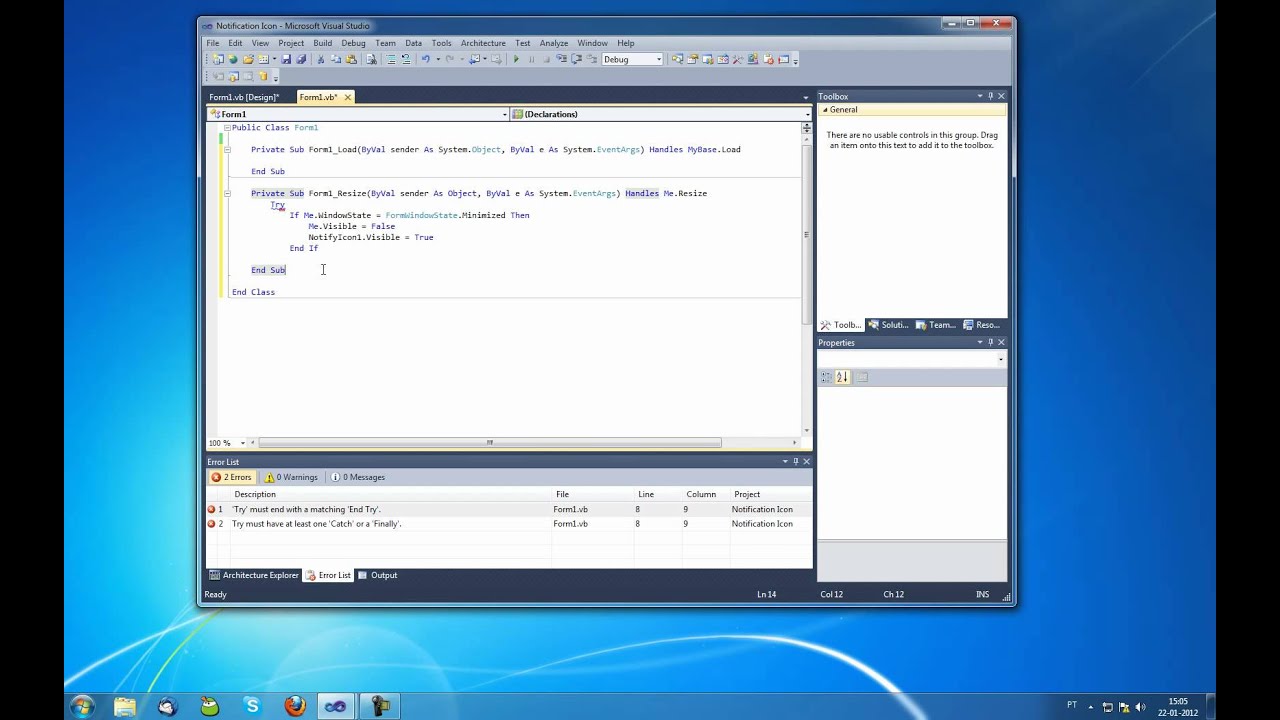The image size is (1280, 720).
Task: Open the Architecture menu
Action: point(483,43)
